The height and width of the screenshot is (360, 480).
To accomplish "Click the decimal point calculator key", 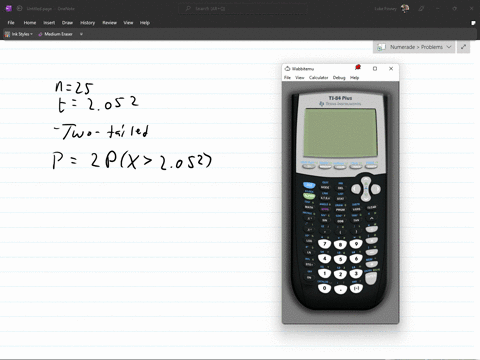I will (x=340, y=289).
